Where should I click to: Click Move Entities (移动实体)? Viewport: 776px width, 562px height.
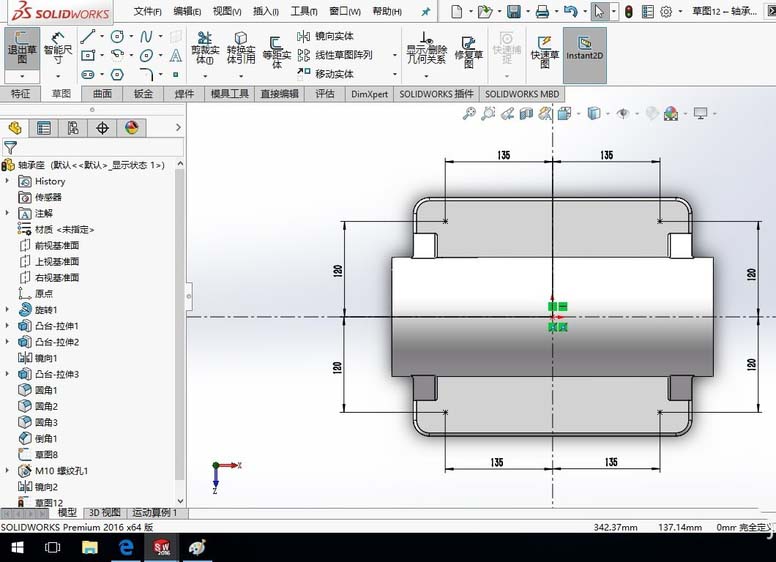pos(326,74)
